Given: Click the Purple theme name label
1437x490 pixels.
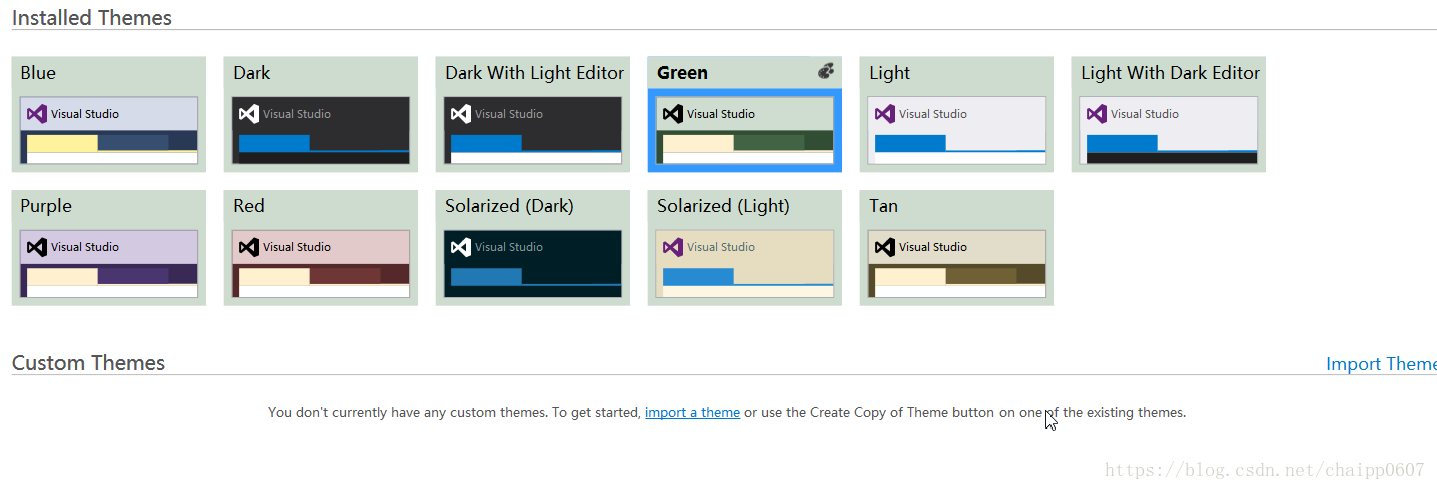Looking at the screenshot, I should click(46, 206).
